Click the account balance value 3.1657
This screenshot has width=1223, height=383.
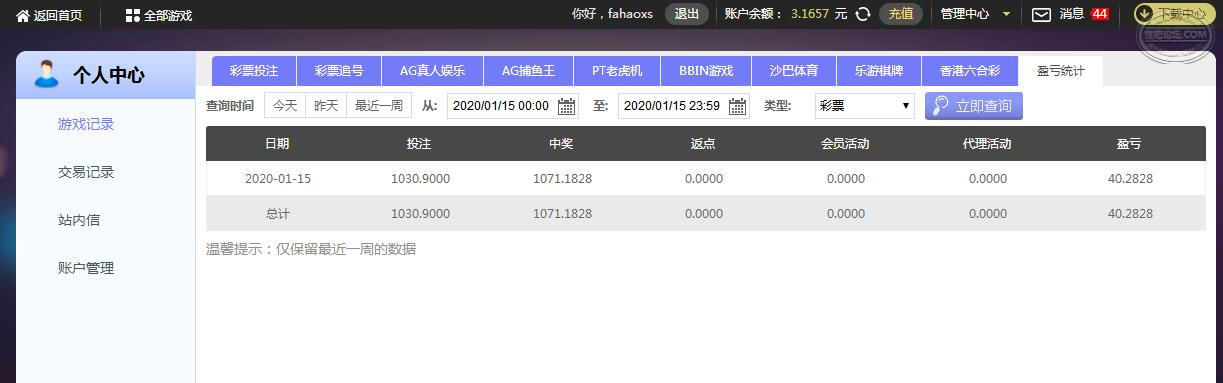pyautogui.click(x=809, y=14)
